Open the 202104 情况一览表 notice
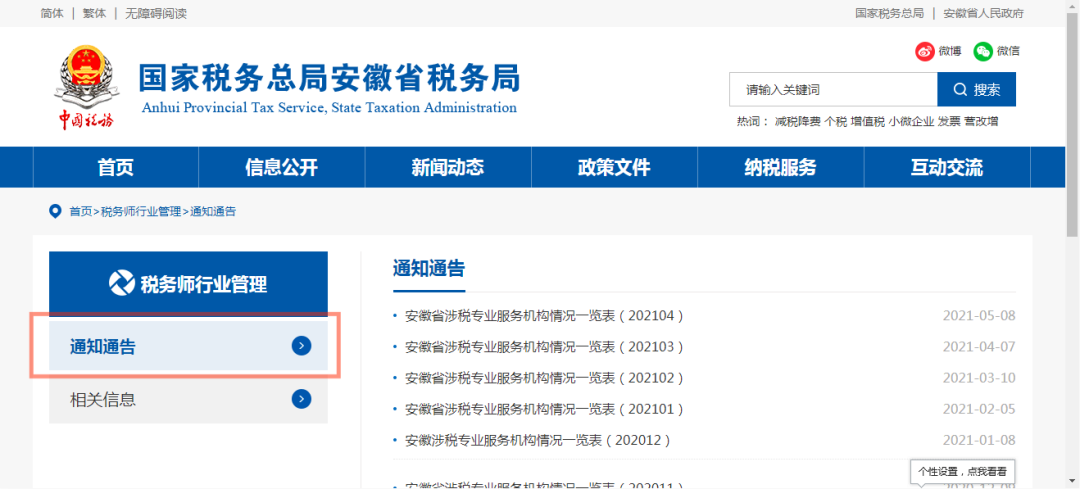Viewport: 1080px width, 489px height. click(x=544, y=315)
